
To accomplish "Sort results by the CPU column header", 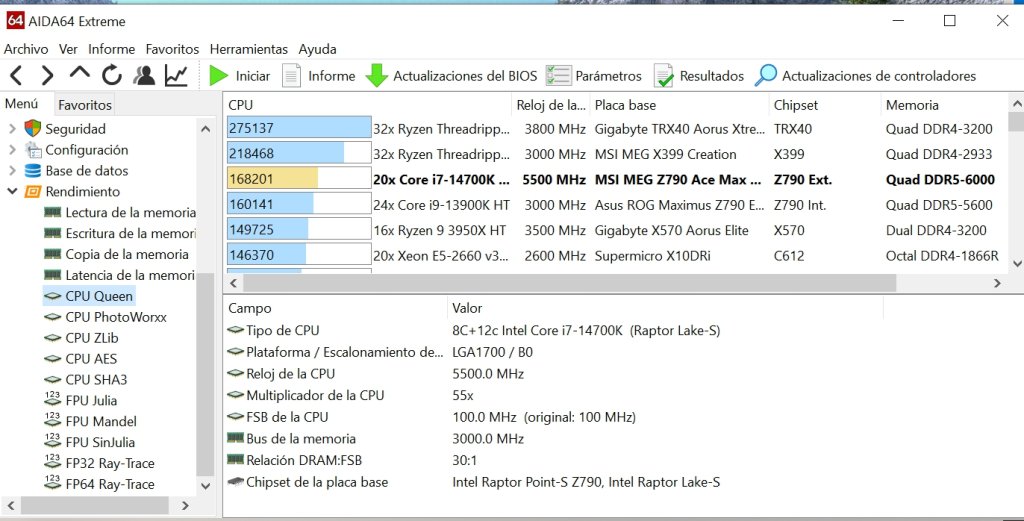I will click(x=368, y=104).
